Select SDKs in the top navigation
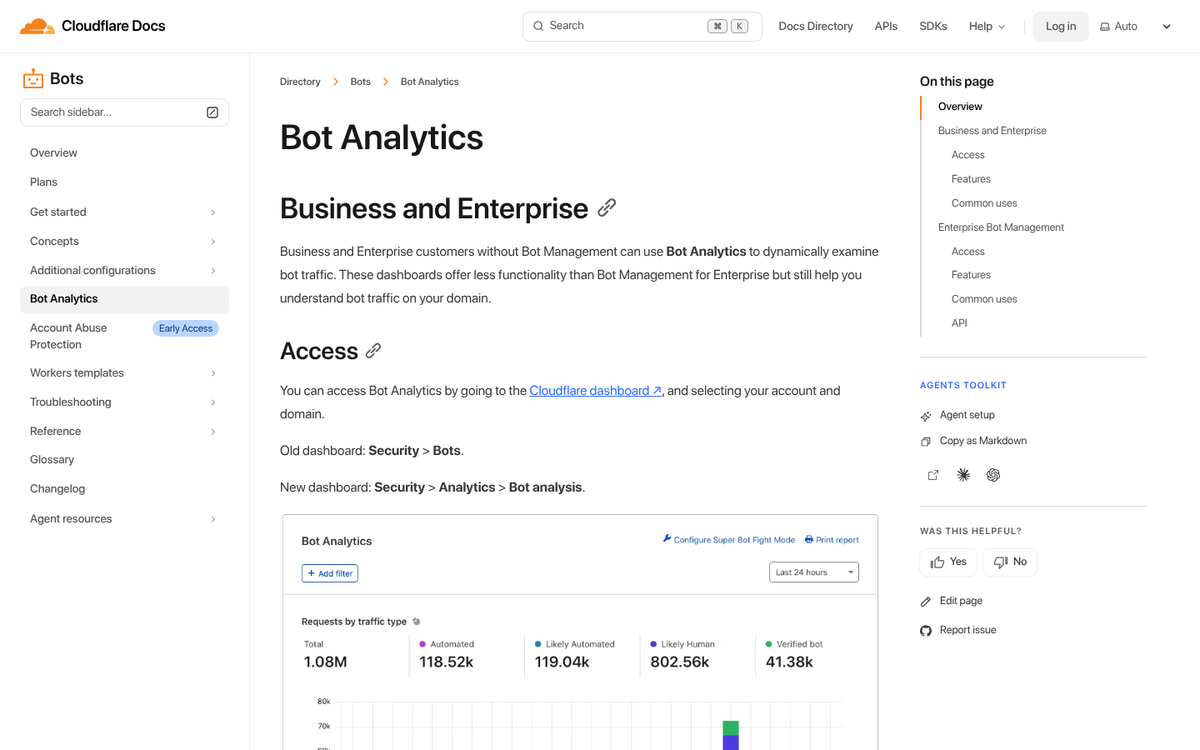The image size is (1200, 750). tap(933, 26)
